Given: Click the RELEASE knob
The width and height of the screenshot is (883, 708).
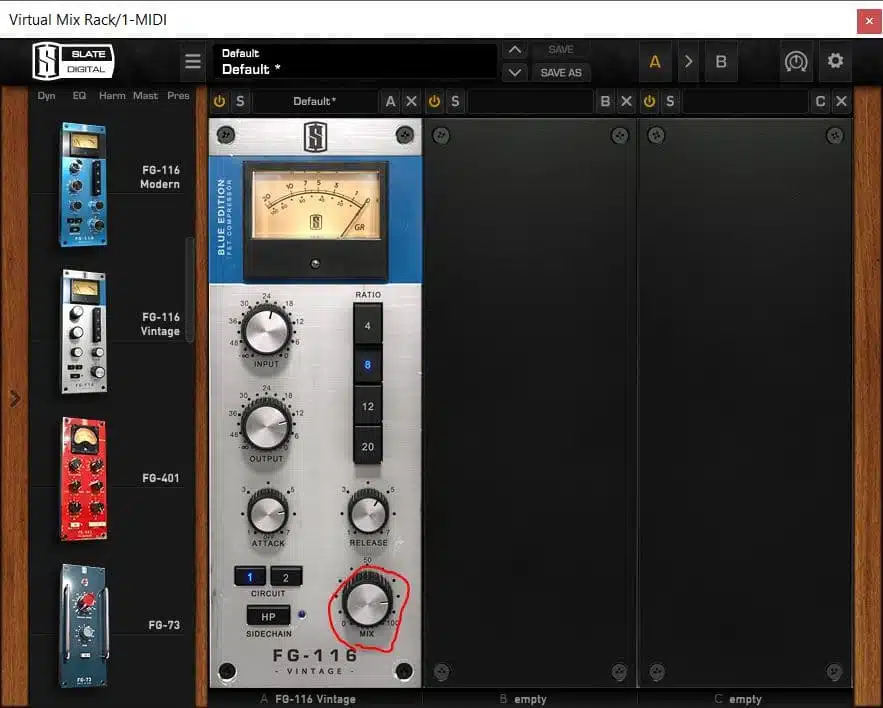Looking at the screenshot, I should pyautogui.click(x=368, y=511).
